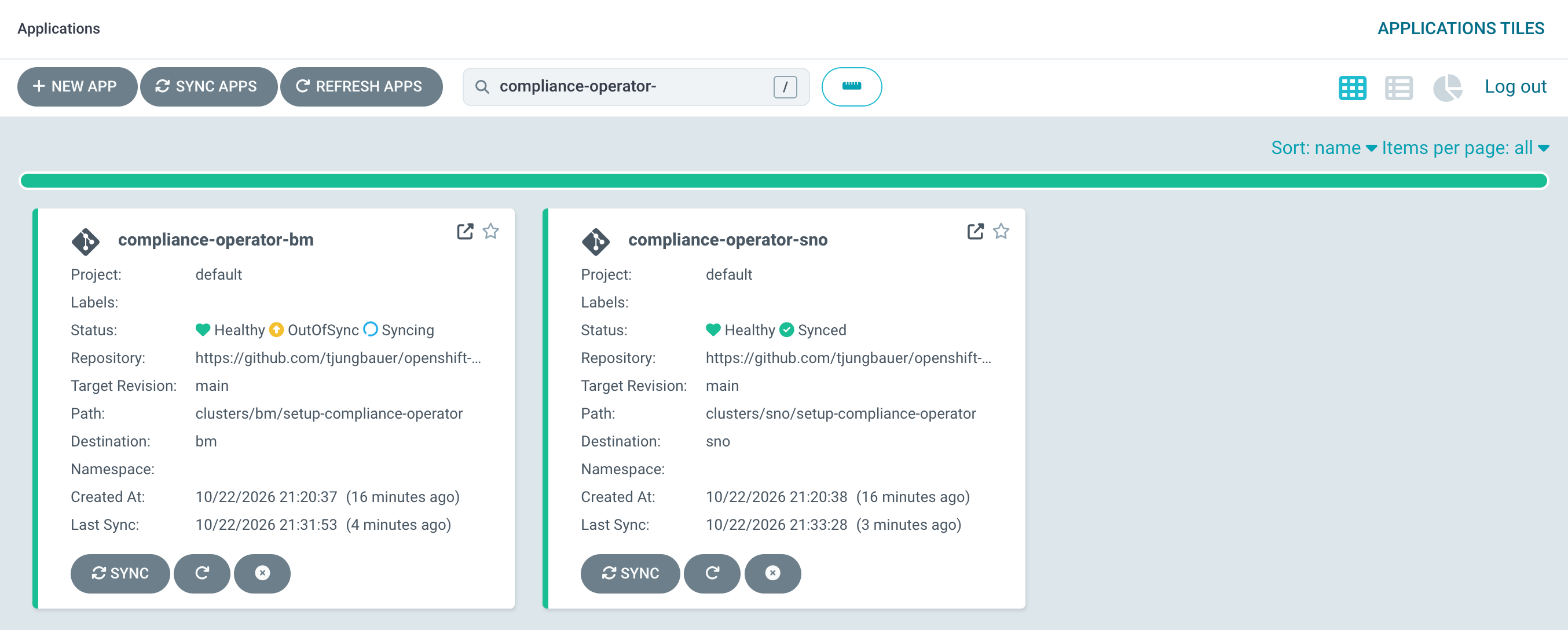Viewport: 1568px width, 630px height.
Task: Click the Applications breadcrumb
Action: (x=59, y=29)
